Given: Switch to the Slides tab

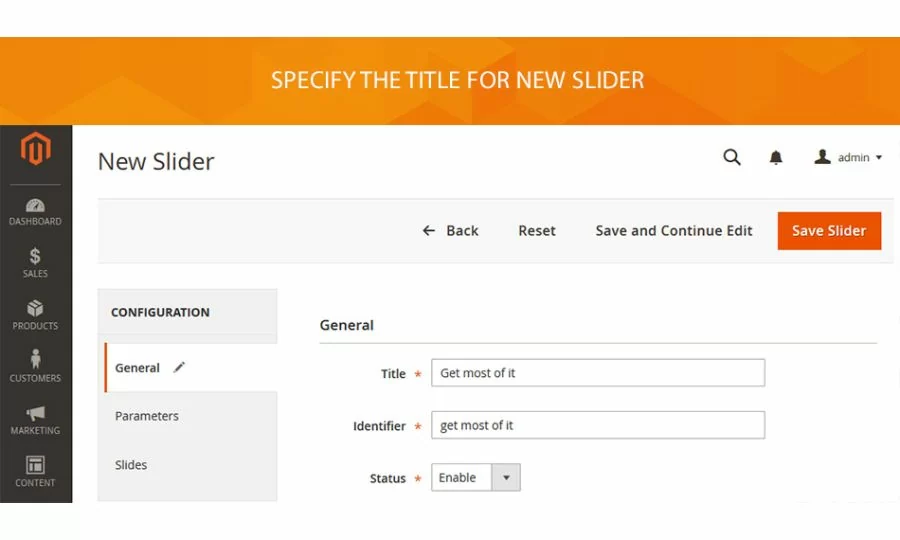Looking at the screenshot, I should [x=131, y=465].
